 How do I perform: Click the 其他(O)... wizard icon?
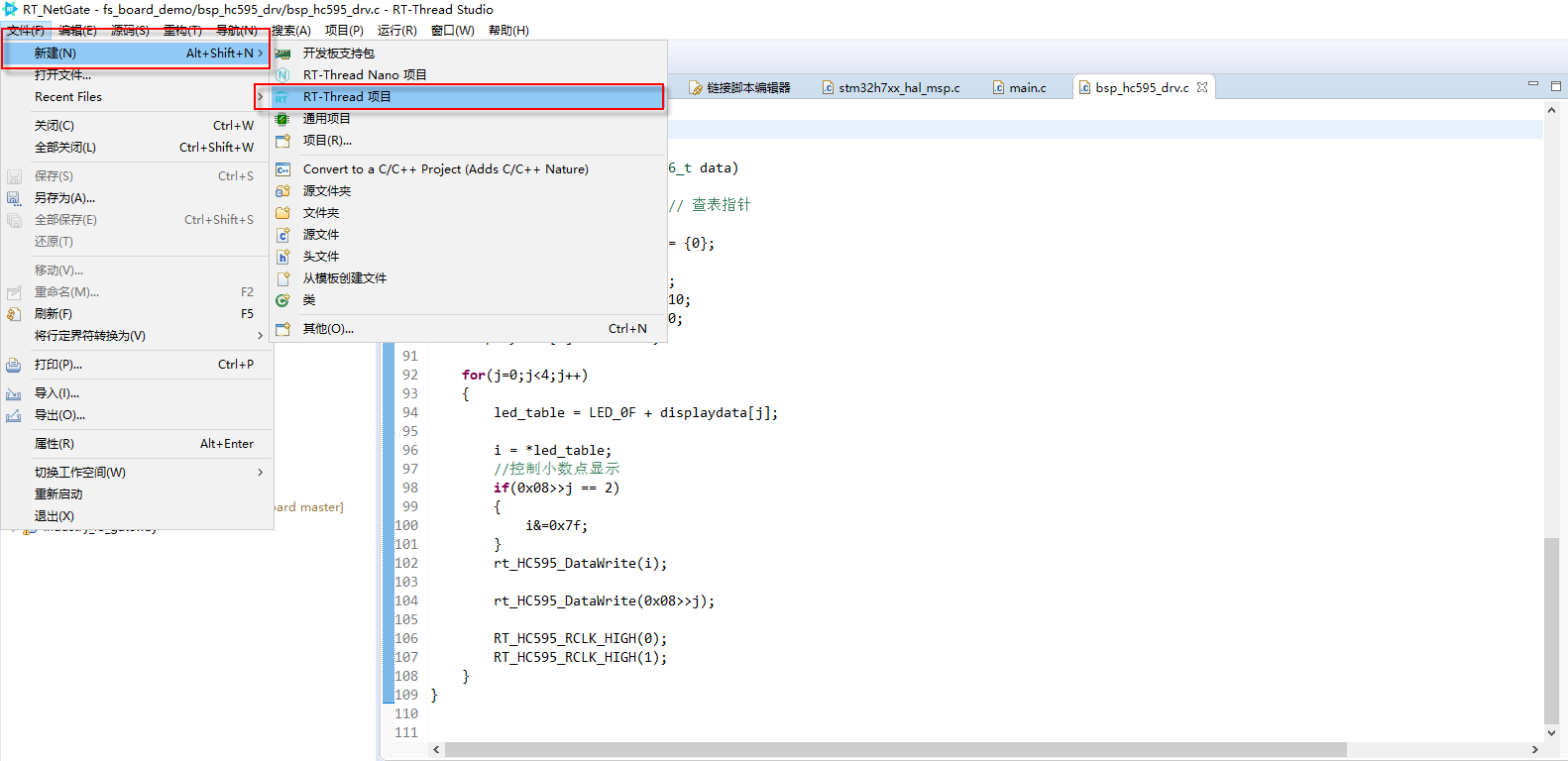point(282,329)
